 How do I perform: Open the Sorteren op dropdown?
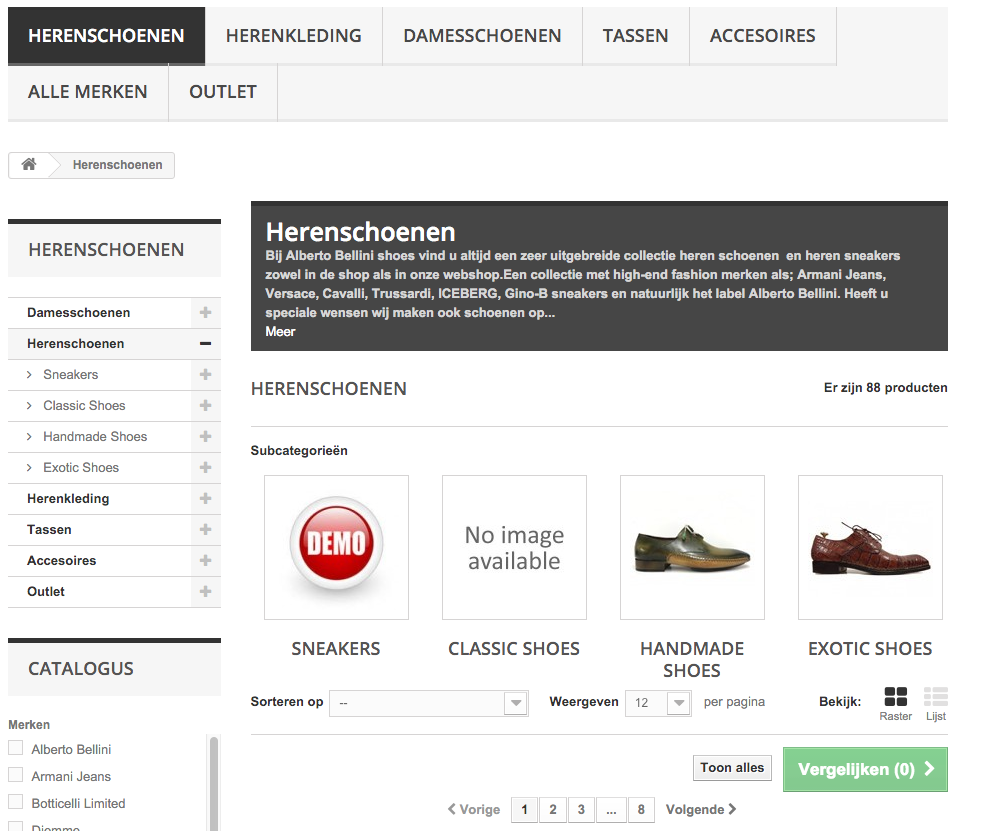point(429,703)
